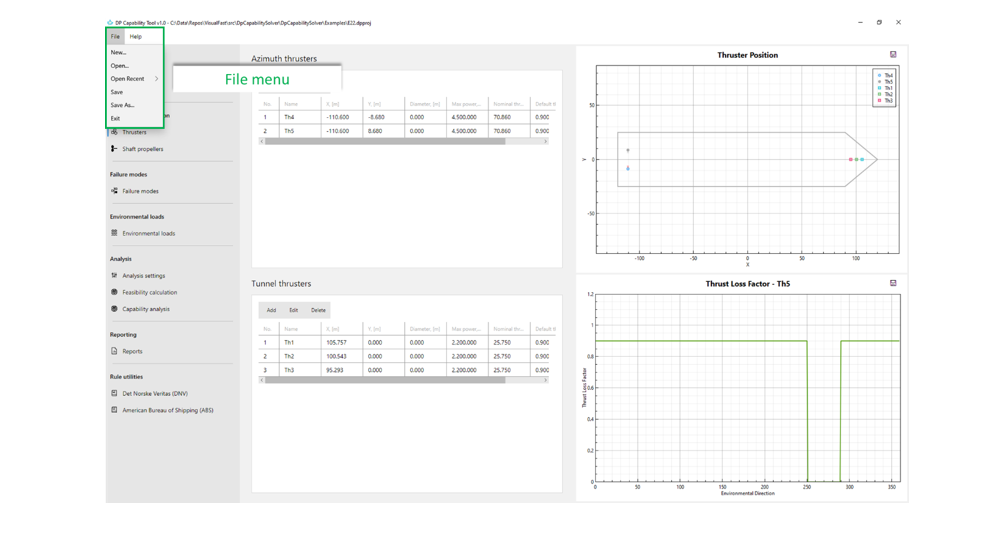Select the Th4 row name cell
1006x540 pixels.
(300, 117)
